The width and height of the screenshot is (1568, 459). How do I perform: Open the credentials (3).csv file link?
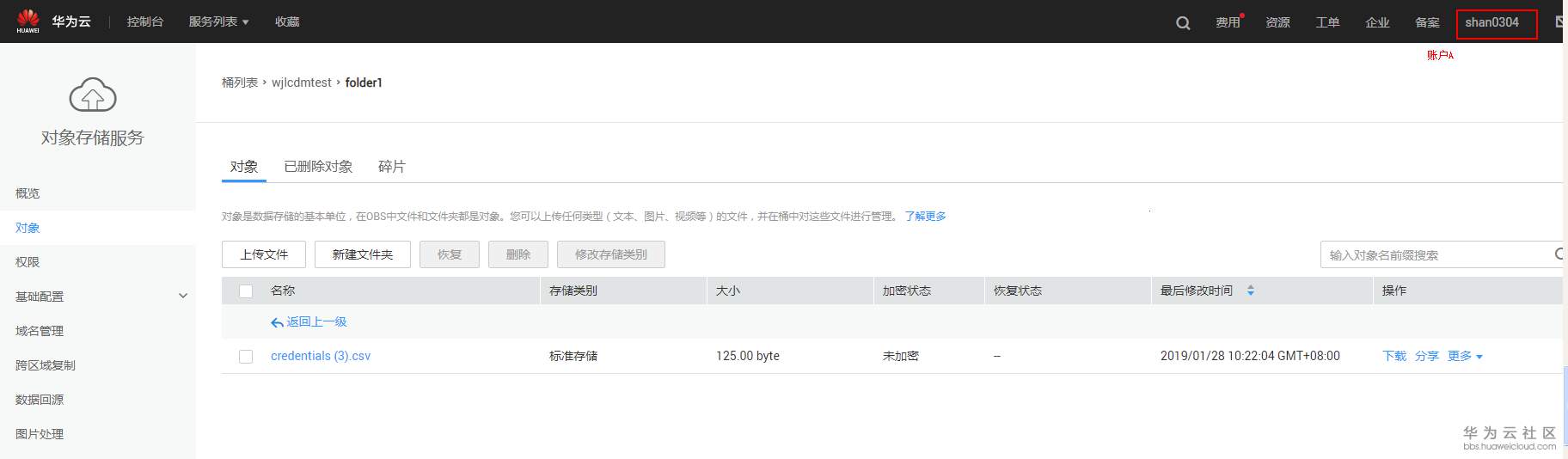coord(321,356)
